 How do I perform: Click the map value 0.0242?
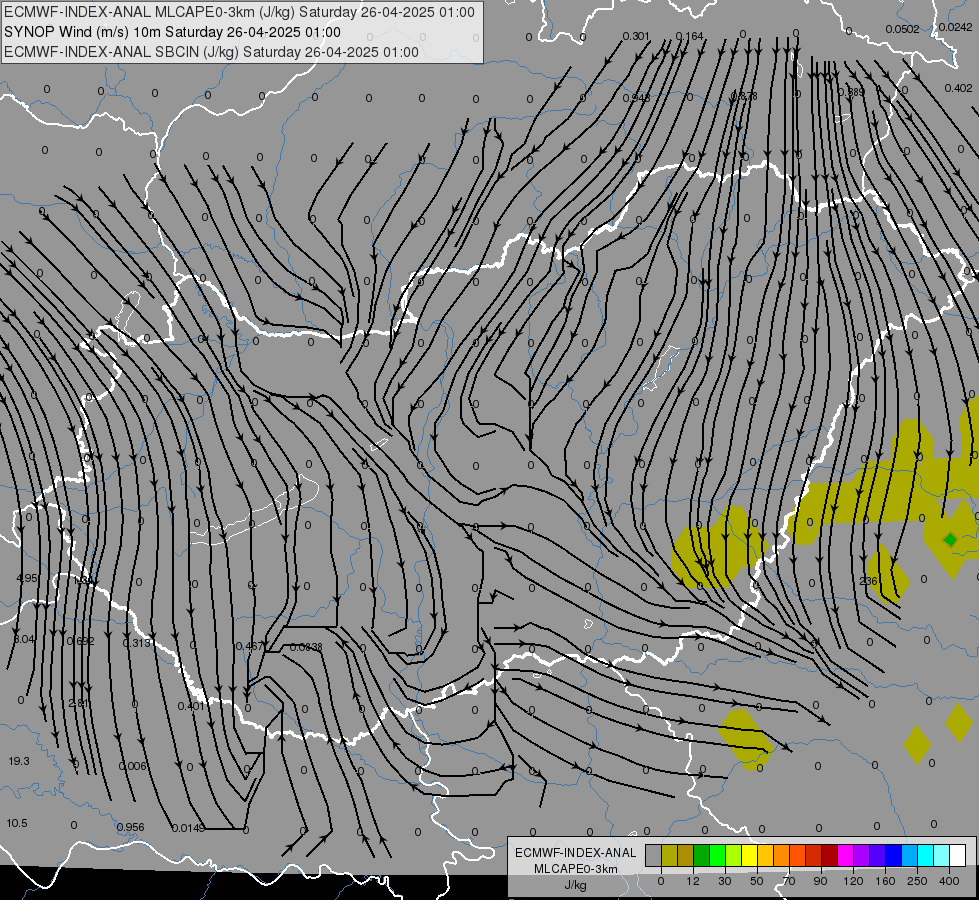point(955,27)
